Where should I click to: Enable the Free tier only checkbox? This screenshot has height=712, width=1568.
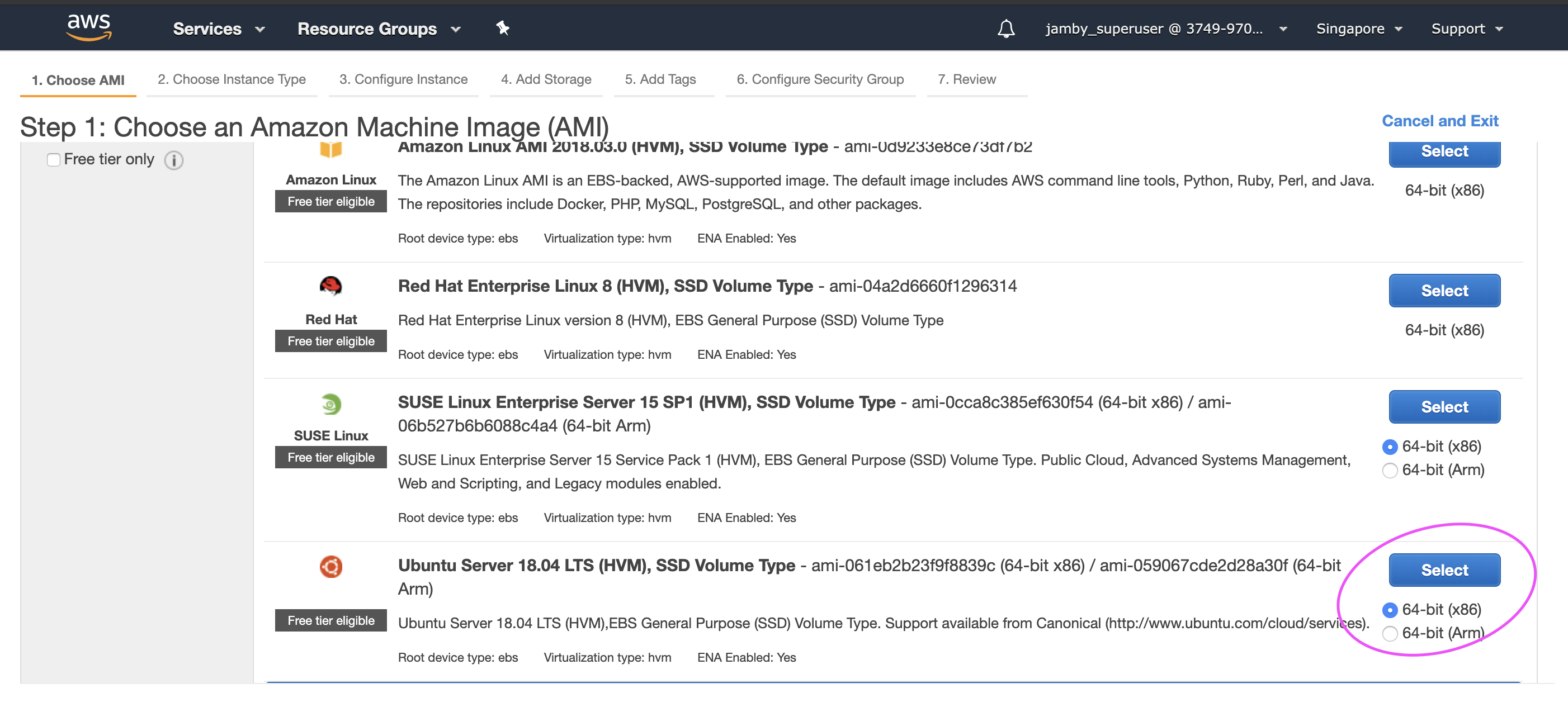(54, 159)
